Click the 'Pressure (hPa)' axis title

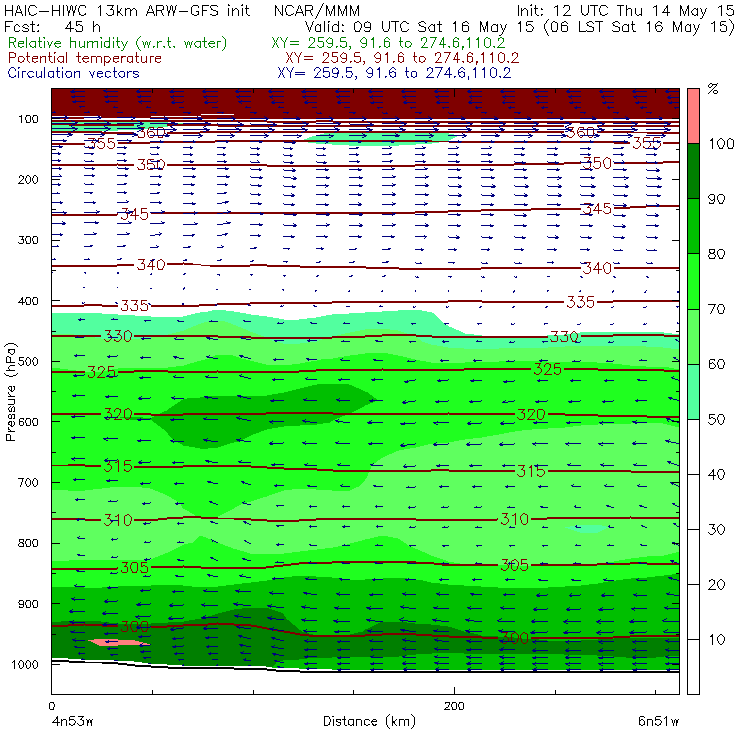(11, 392)
